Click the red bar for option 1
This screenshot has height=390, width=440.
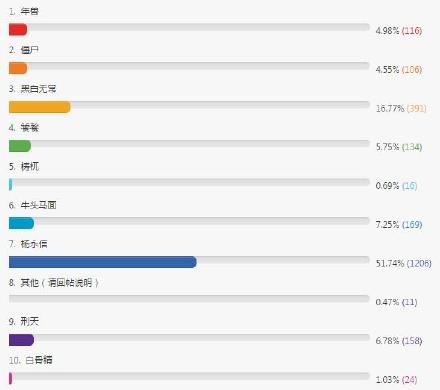coord(18,30)
